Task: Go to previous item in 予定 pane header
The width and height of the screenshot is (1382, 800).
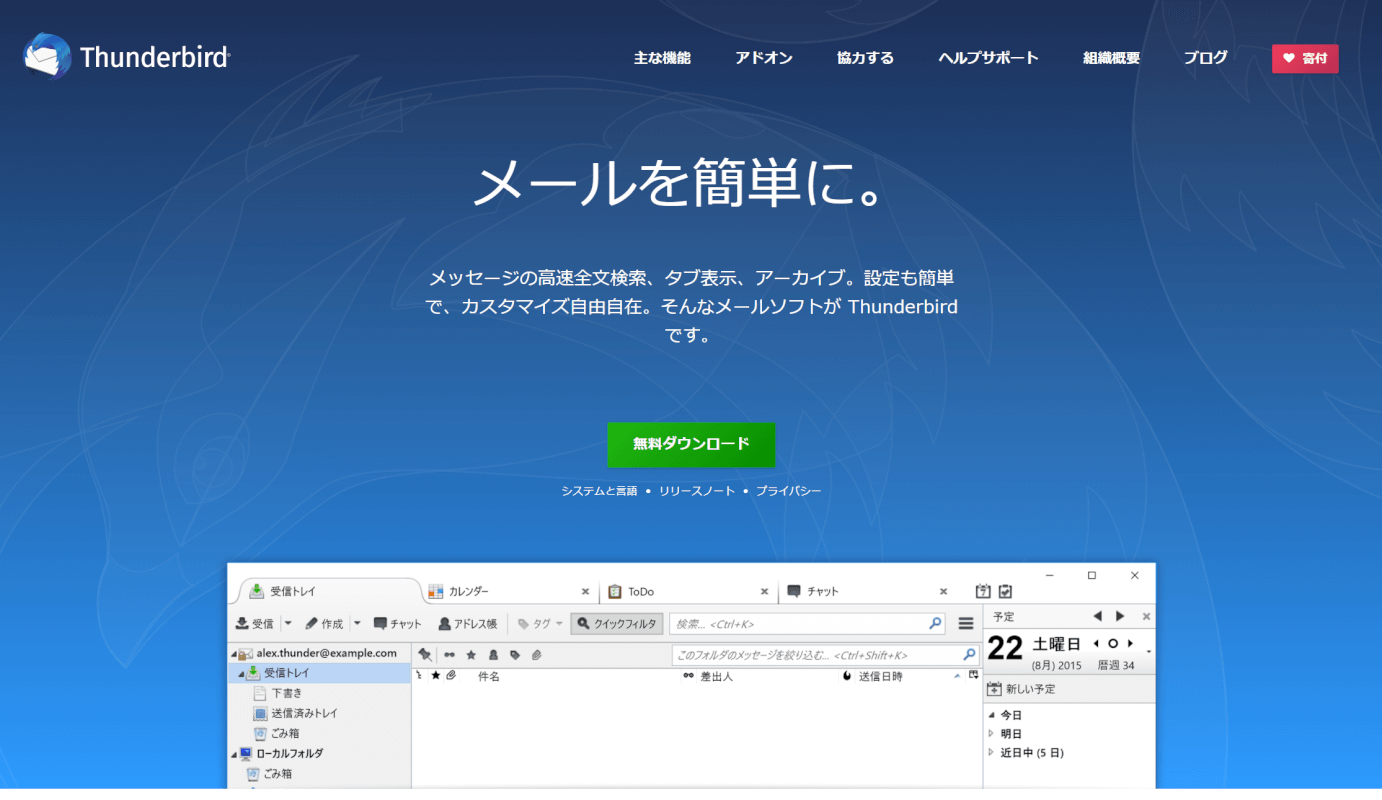Action: pos(1097,616)
